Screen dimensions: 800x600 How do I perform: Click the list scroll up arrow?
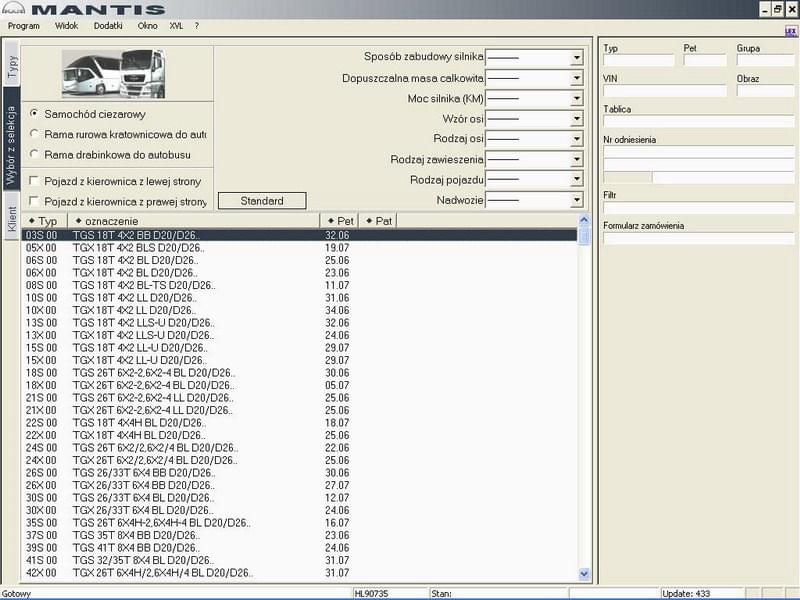tap(584, 220)
